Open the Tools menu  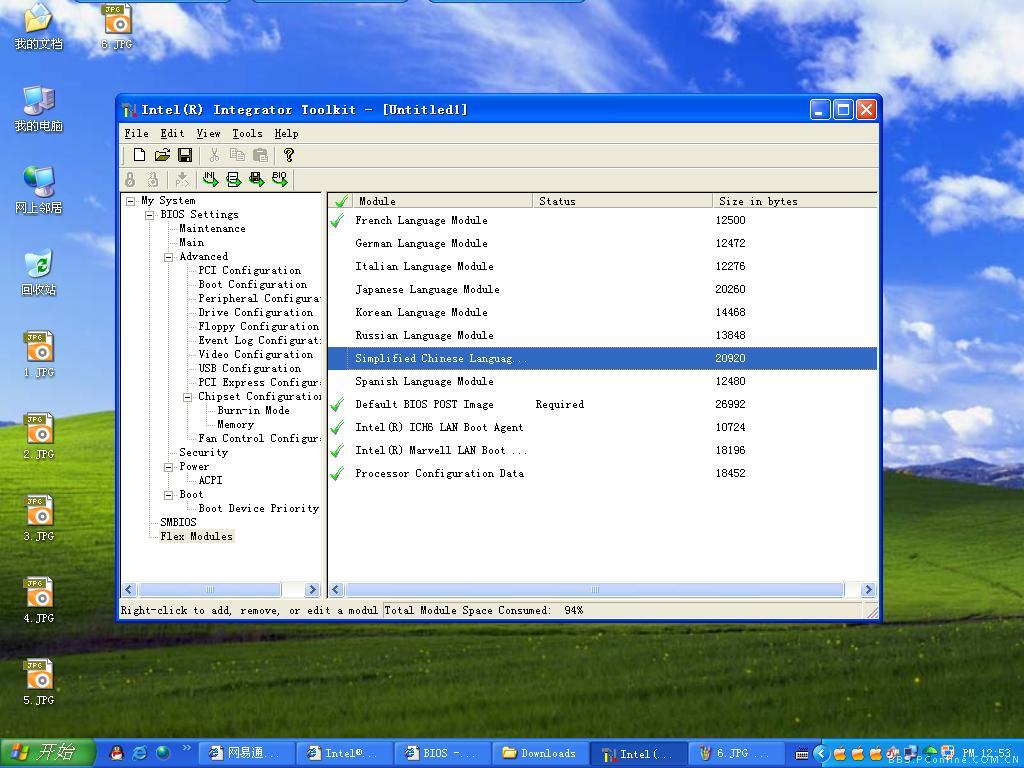click(248, 133)
